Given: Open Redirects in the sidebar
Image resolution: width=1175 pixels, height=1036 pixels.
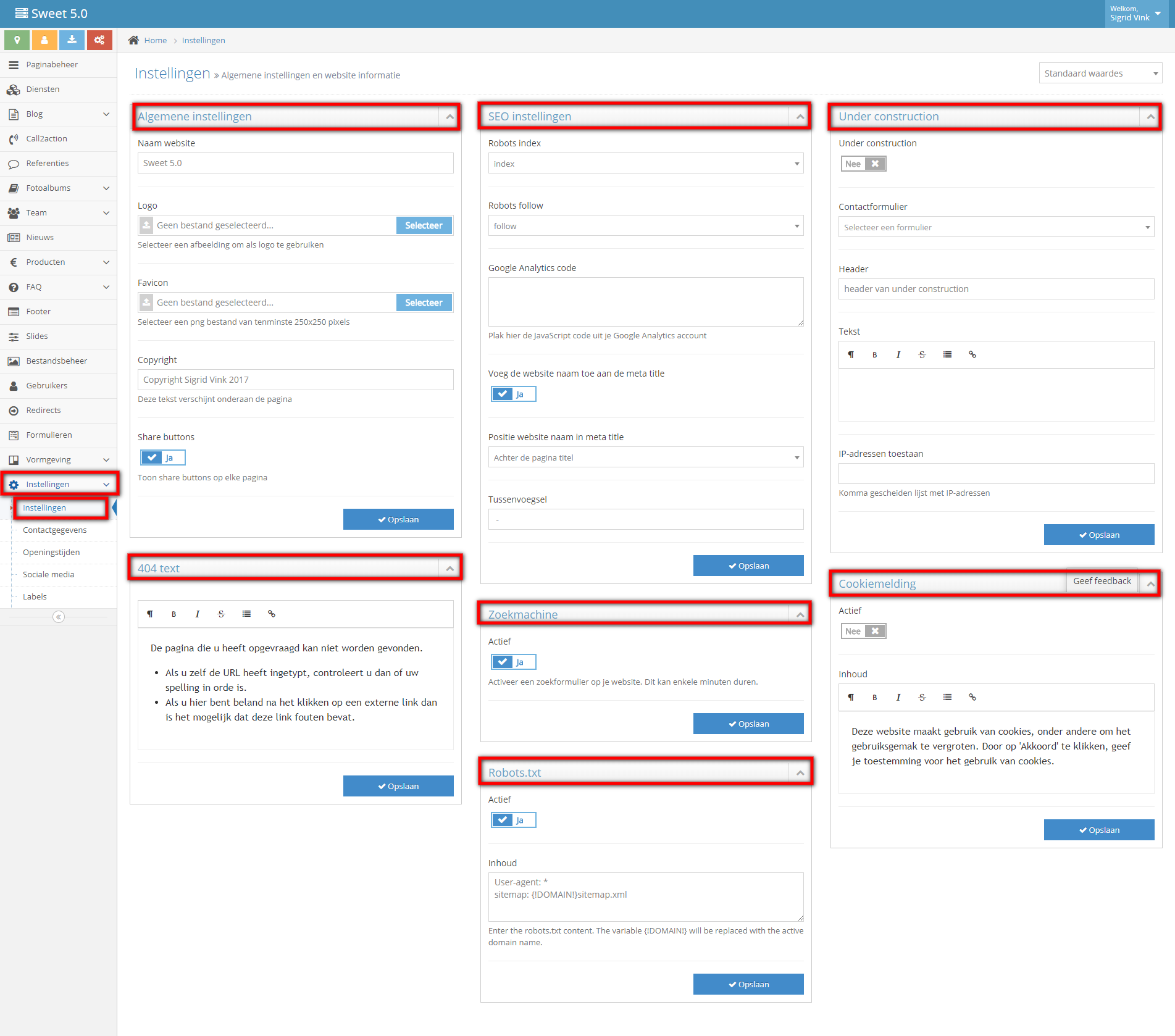Looking at the screenshot, I should coord(59,411).
